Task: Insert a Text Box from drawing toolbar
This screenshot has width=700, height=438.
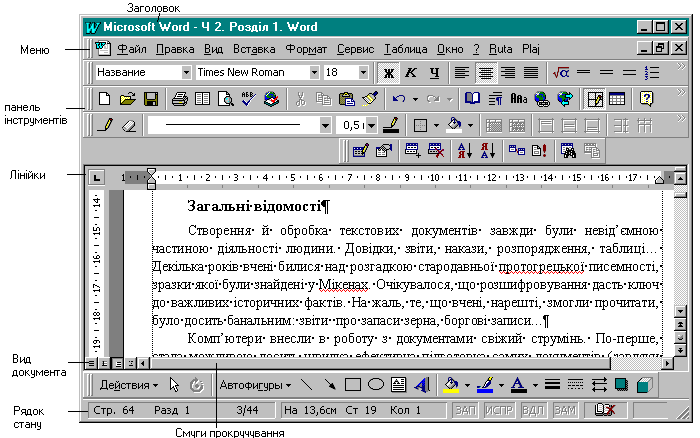Action: tap(398, 384)
